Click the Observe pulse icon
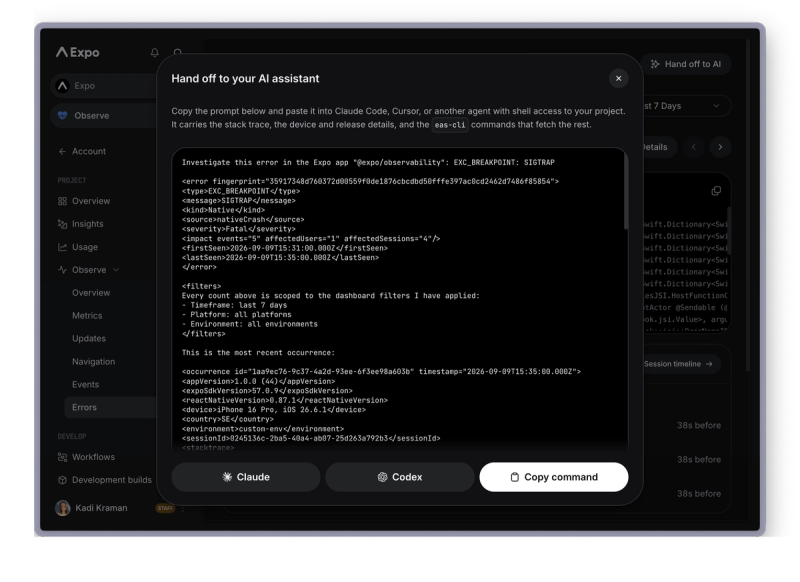This screenshot has height=582, width=800. tap(62, 270)
